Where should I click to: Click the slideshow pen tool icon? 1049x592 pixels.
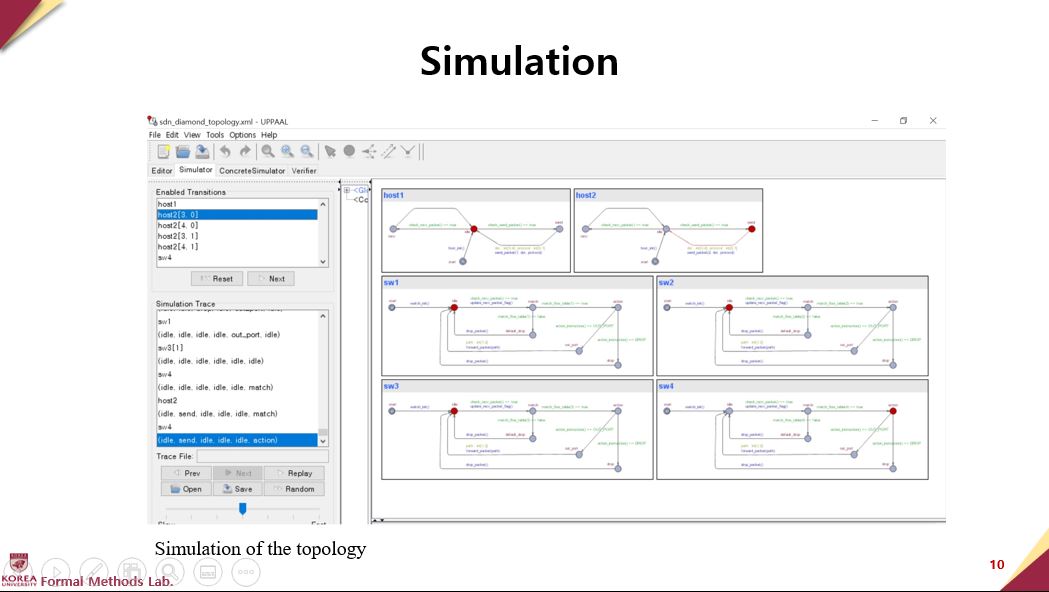point(93,571)
